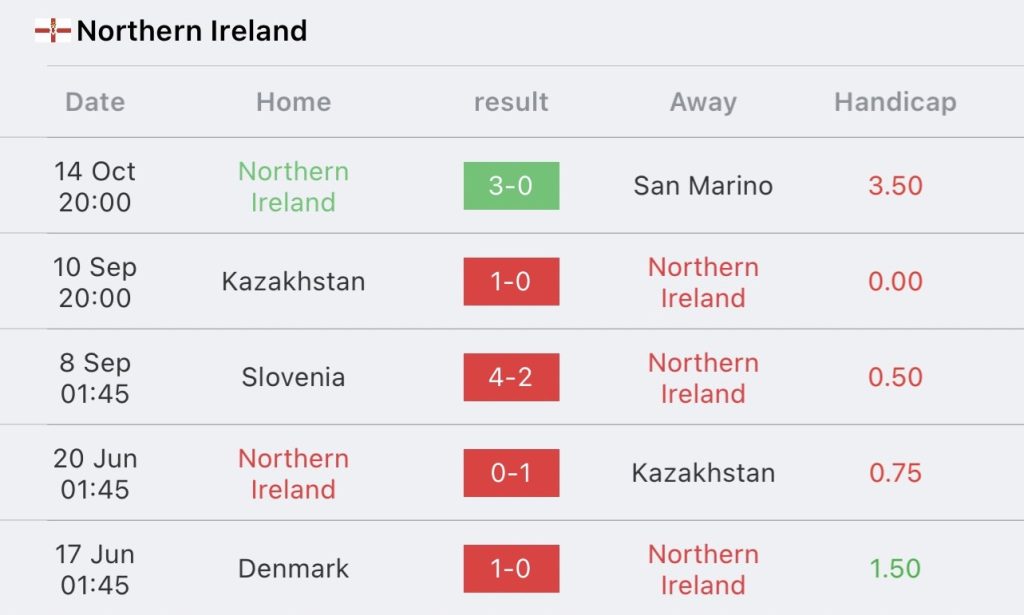Click San Marino away team name
The width and height of the screenshot is (1024, 615).
coord(703,186)
